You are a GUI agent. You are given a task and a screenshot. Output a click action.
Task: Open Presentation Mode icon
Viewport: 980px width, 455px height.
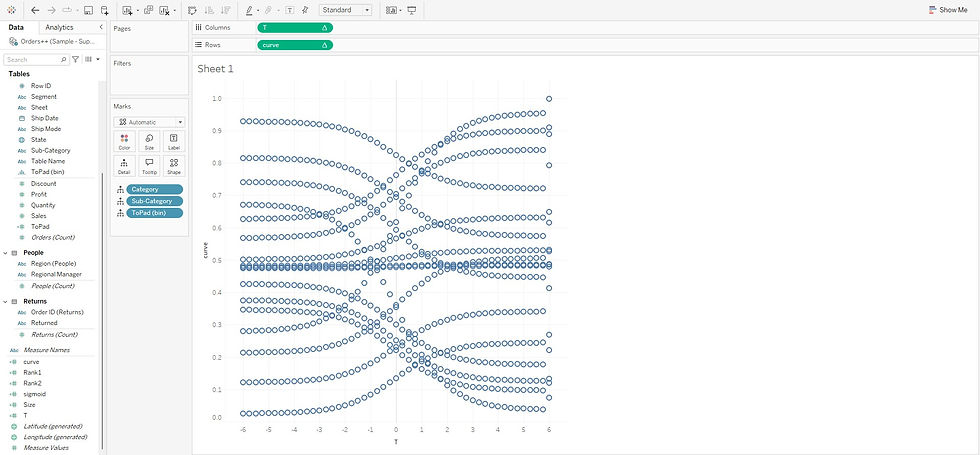(x=411, y=10)
